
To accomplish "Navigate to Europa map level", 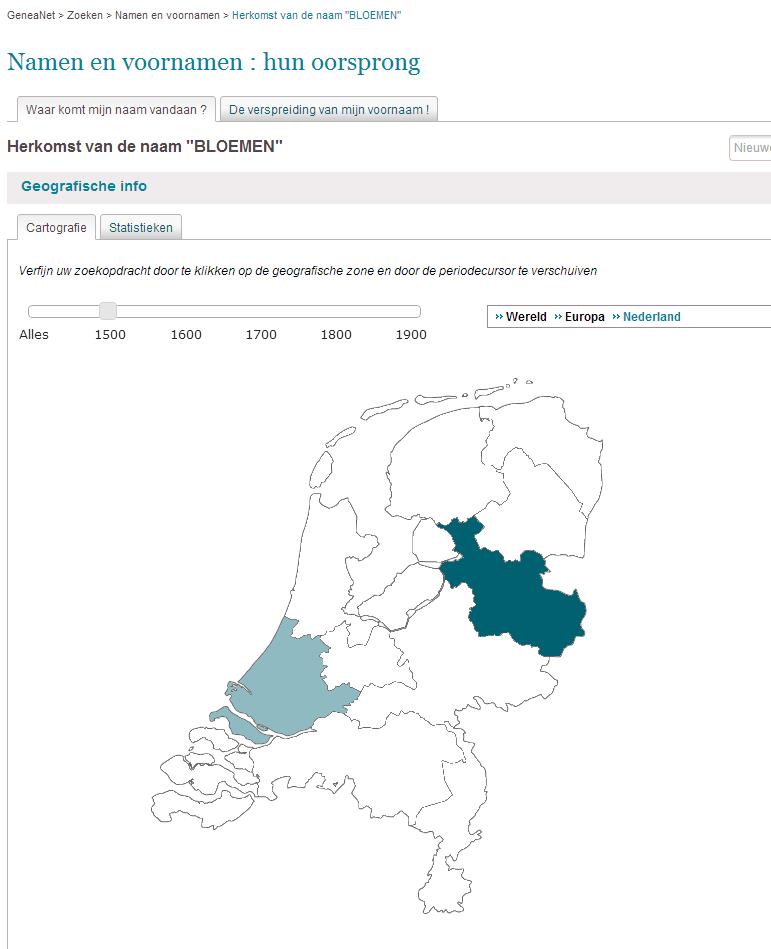I will (585, 317).
